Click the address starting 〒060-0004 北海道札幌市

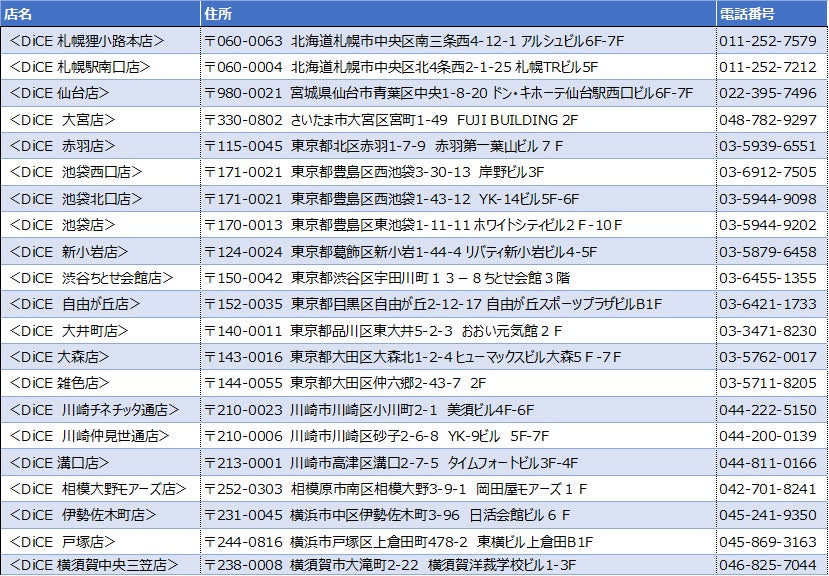point(458,67)
